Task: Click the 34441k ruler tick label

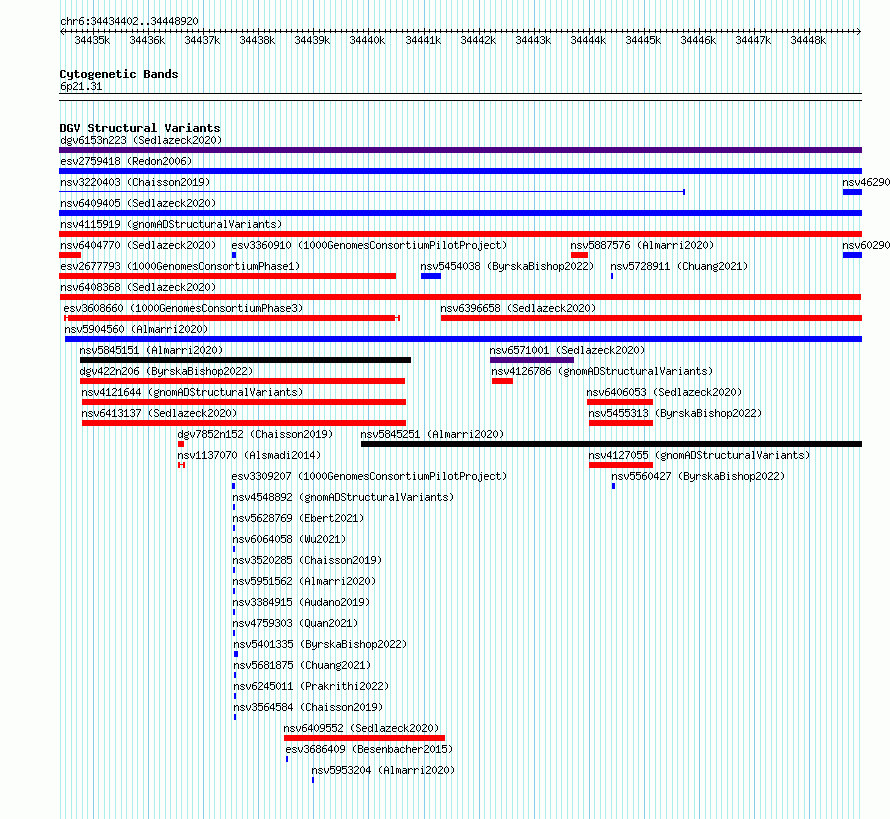Action: click(x=423, y=40)
